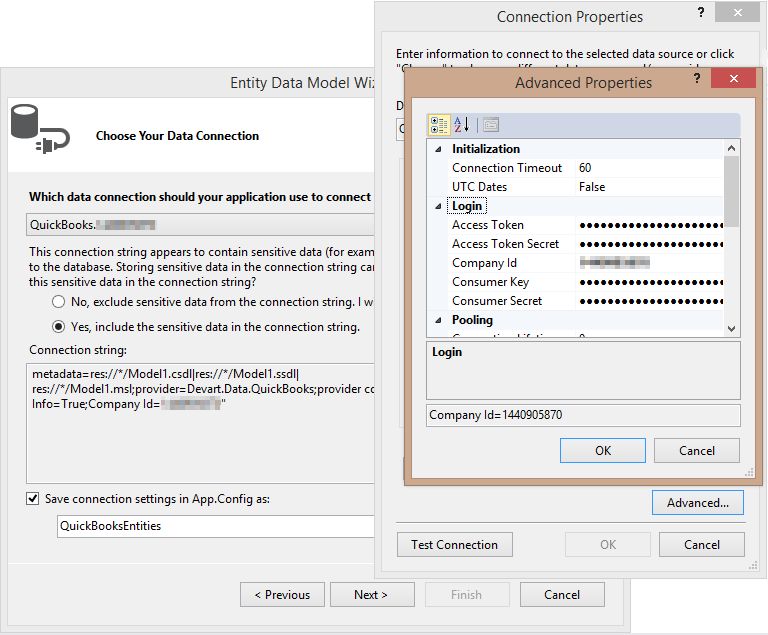Collapse the Initialization property category
This screenshot has width=768, height=635.
point(437,149)
